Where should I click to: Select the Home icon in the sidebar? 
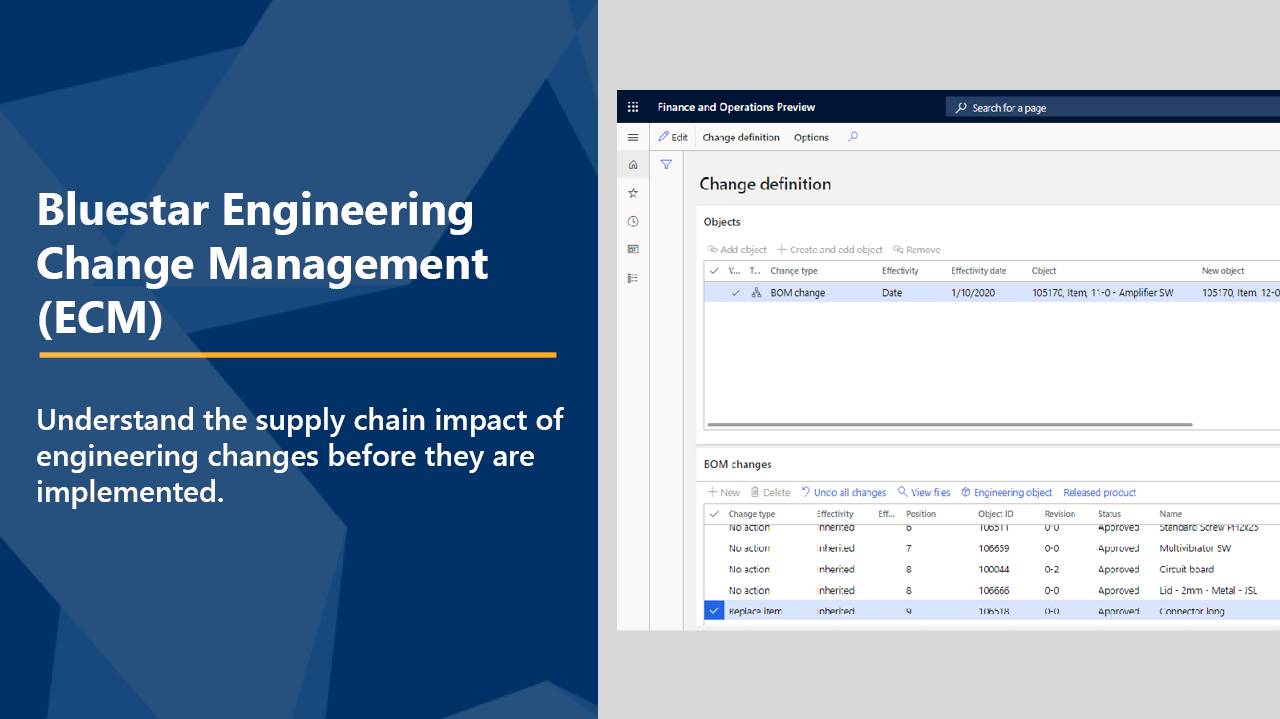pos(633,164)
